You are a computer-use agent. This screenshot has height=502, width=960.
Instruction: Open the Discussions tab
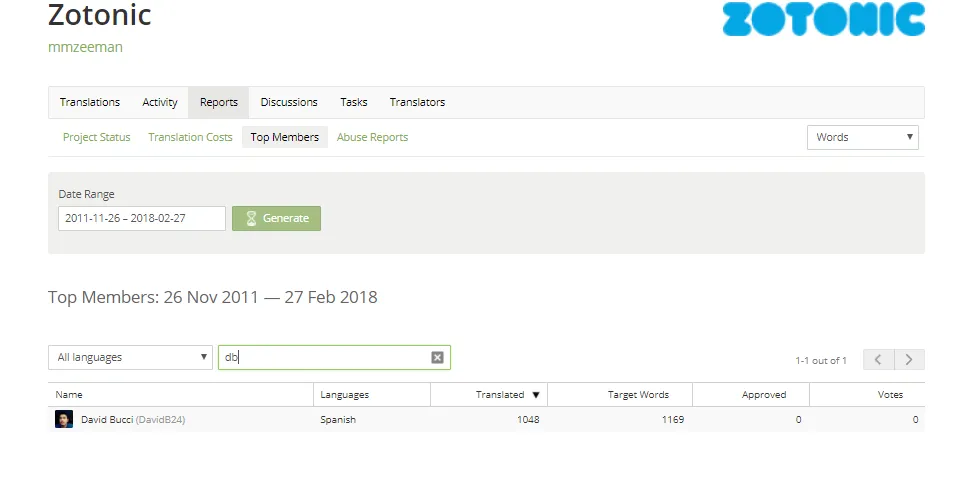pos(289,102)
